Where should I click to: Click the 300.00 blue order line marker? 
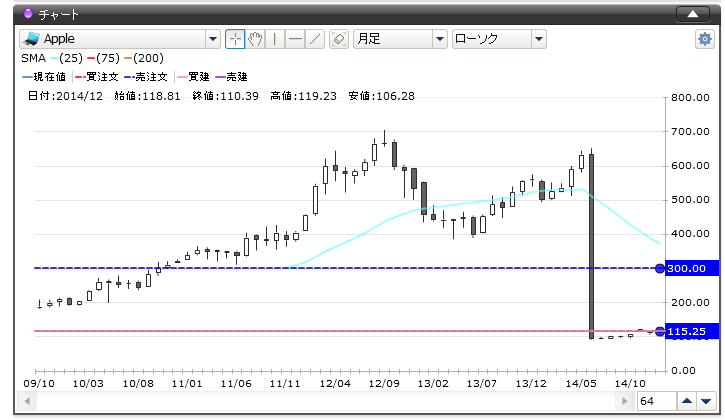659,268
